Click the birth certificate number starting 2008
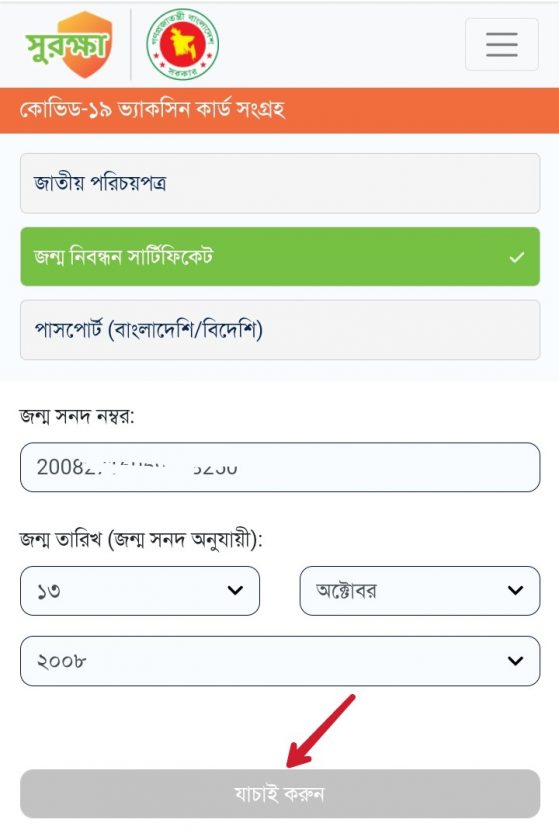 (137, 467)
